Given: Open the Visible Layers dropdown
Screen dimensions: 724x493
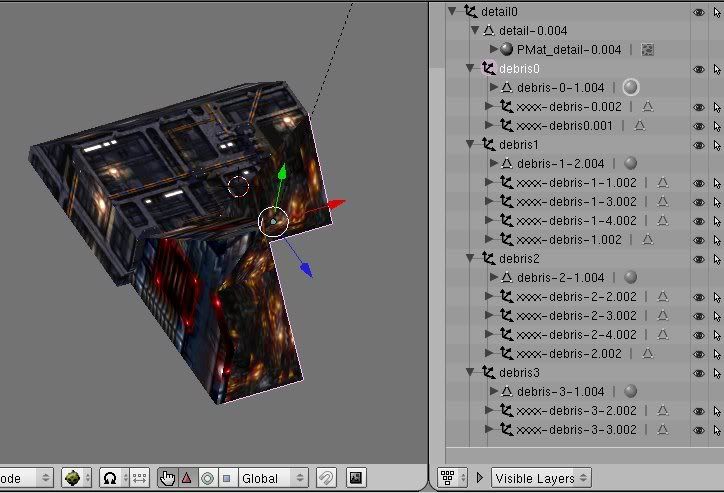Looking at the screenshot, I should 540,478.
